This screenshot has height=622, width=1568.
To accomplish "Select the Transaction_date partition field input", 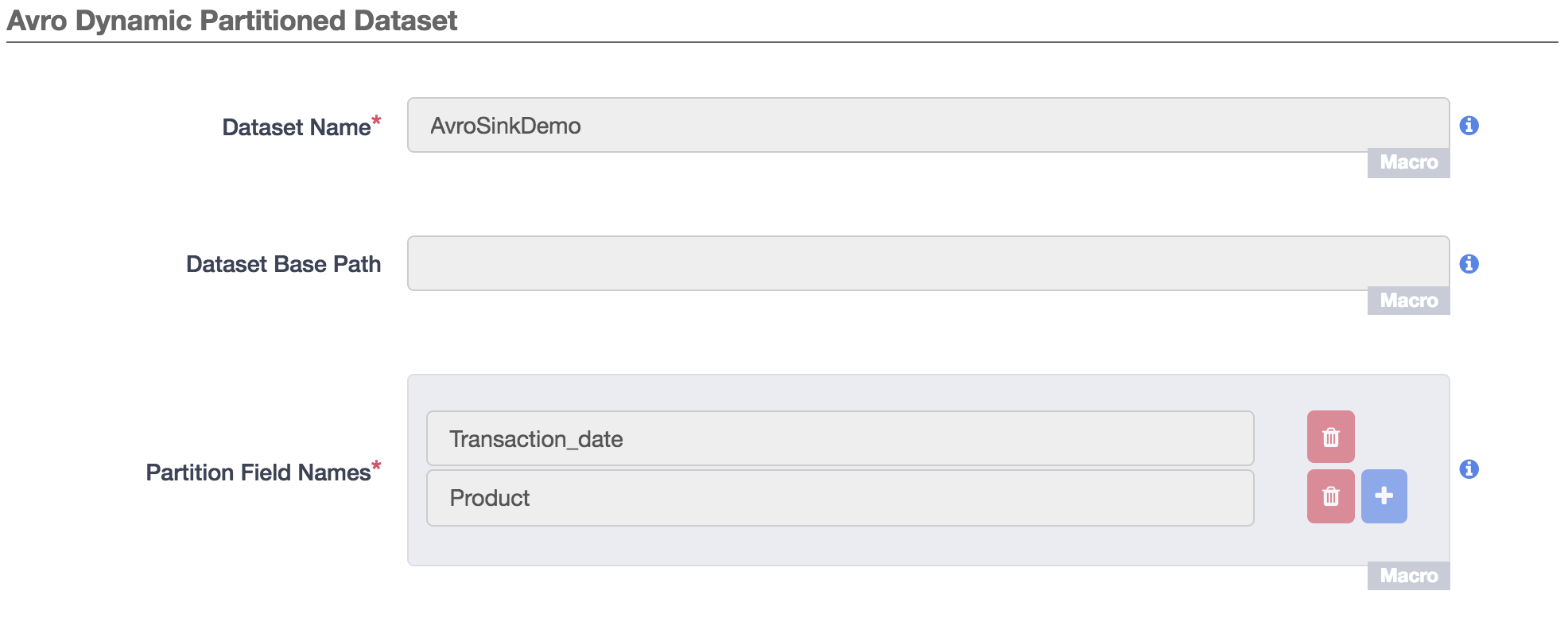I will pyautogui.click(x=840, y=438).
